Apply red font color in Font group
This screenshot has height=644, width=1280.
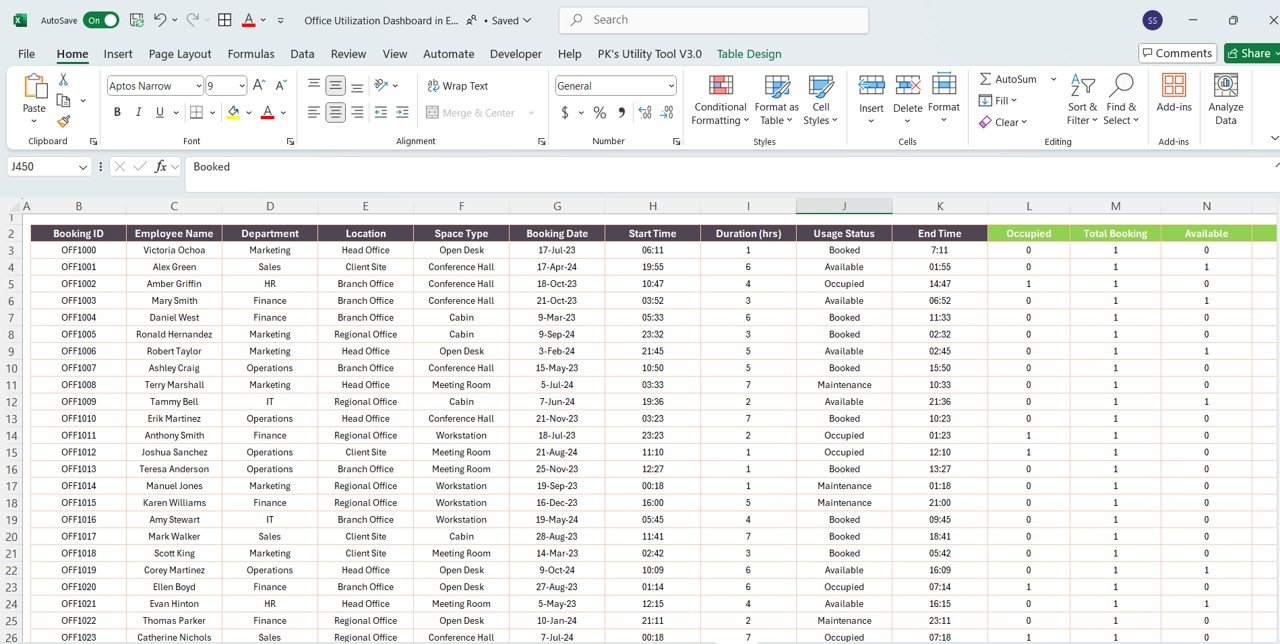(267, 113)
